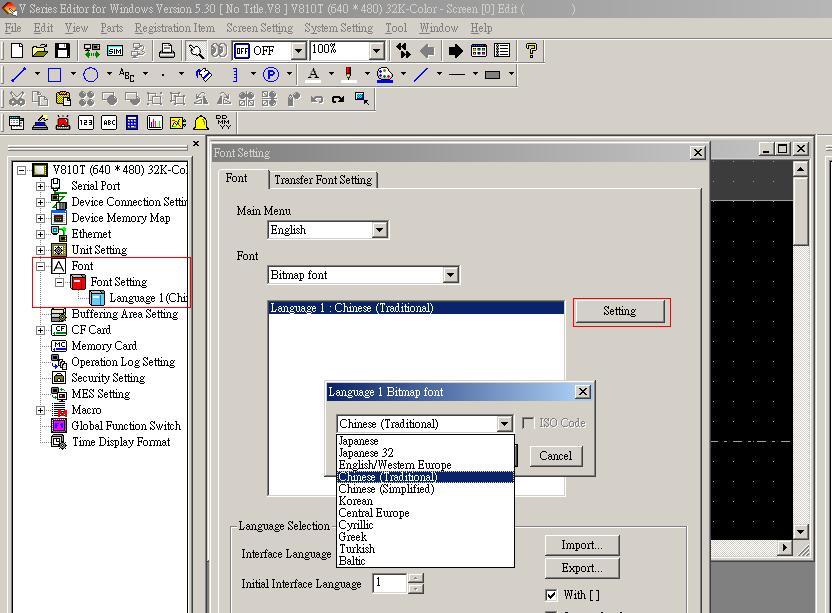Select the rectangle drawing tool
Image resolution: width=832 pixels, height=613 pixels.
[55, 75]
